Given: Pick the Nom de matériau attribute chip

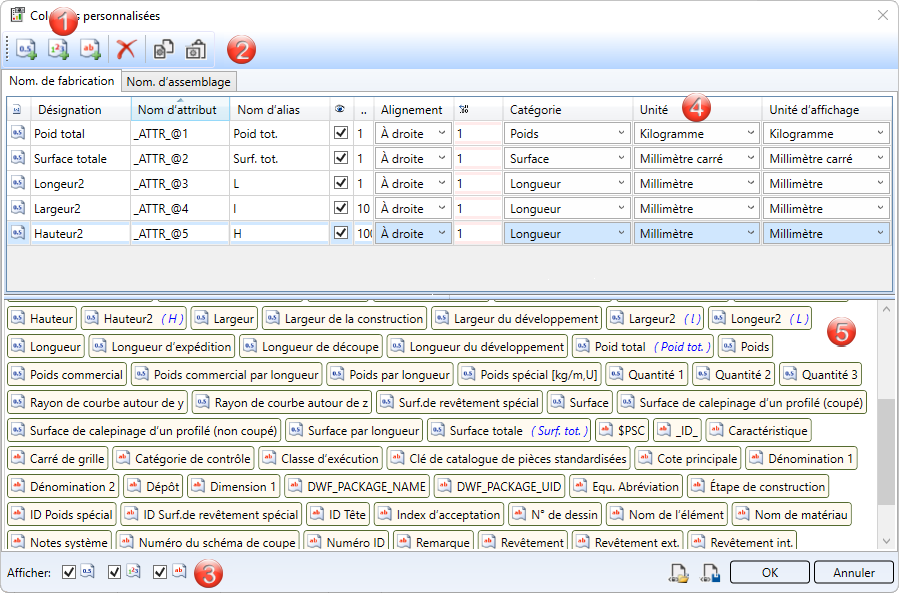Looking at the screenshot, I should [792, 515].
